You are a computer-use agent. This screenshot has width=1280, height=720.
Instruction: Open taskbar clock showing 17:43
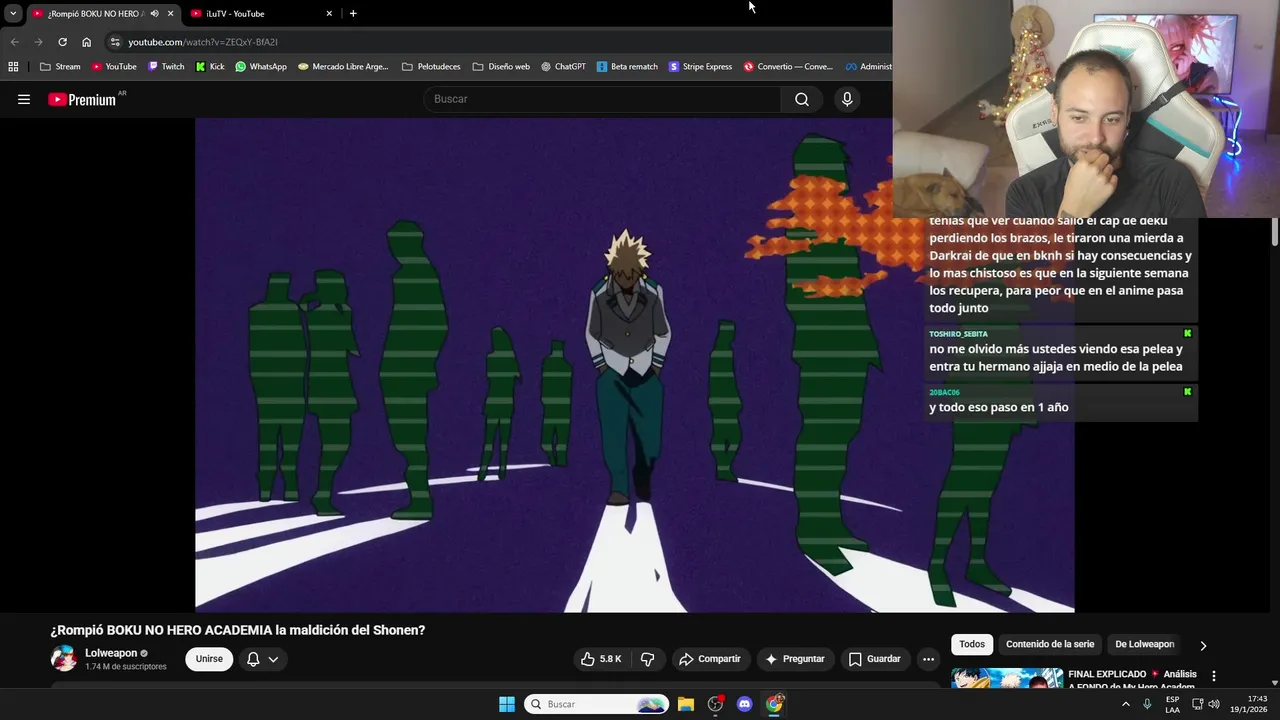1249,704
